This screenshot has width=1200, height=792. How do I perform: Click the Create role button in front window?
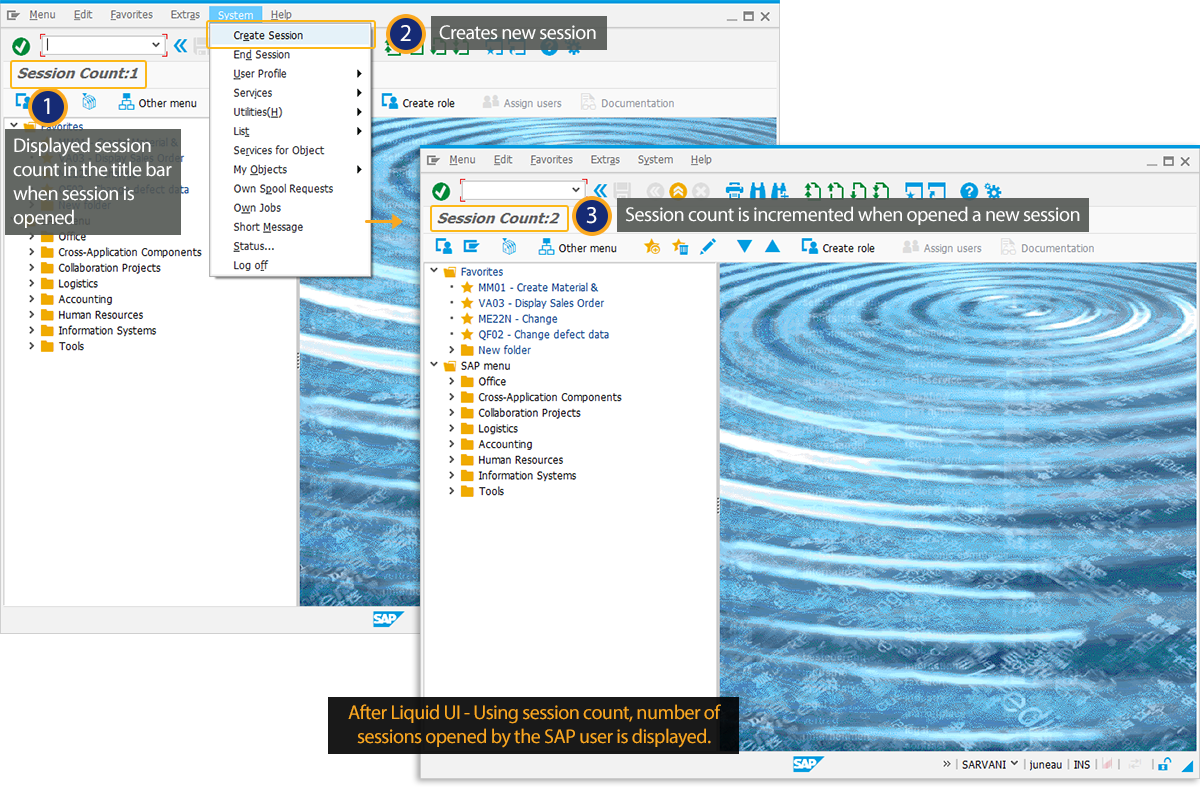tap(838, 247)
